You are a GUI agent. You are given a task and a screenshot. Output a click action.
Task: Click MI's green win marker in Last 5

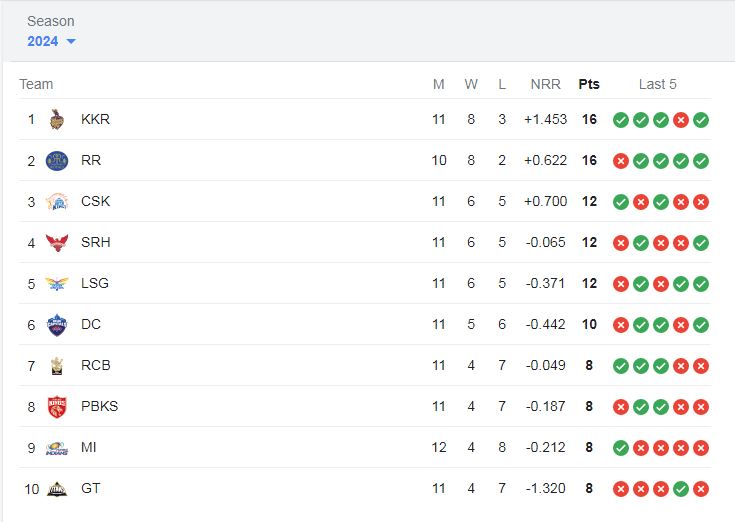621,448
